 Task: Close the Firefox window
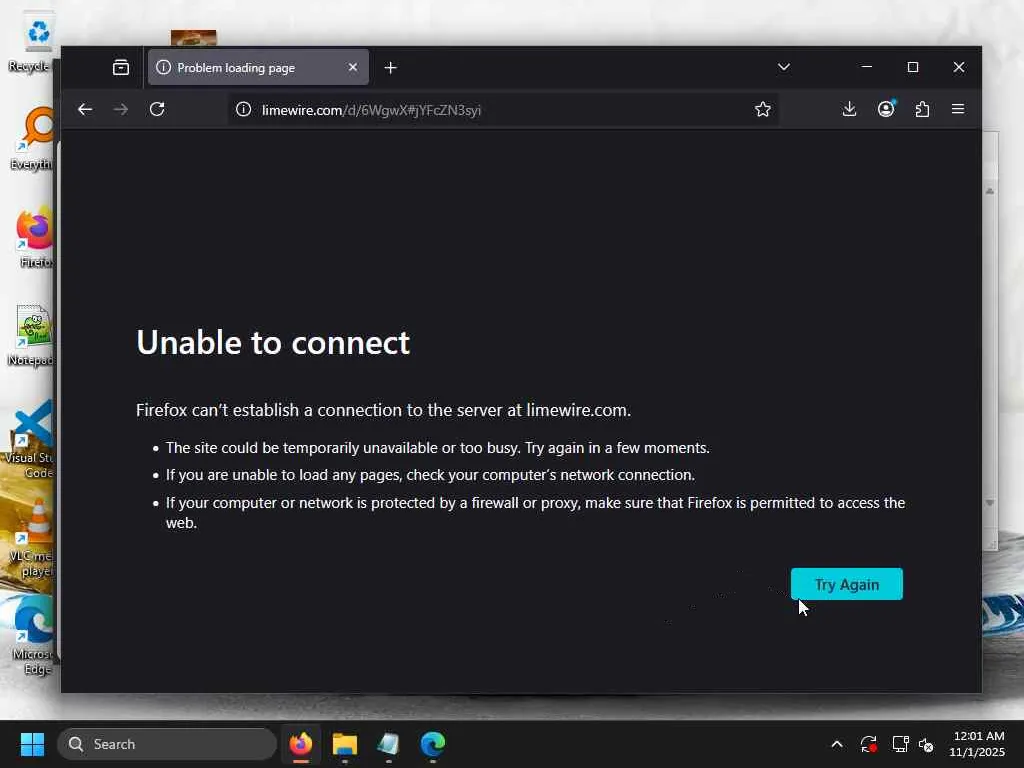(959, 67)
